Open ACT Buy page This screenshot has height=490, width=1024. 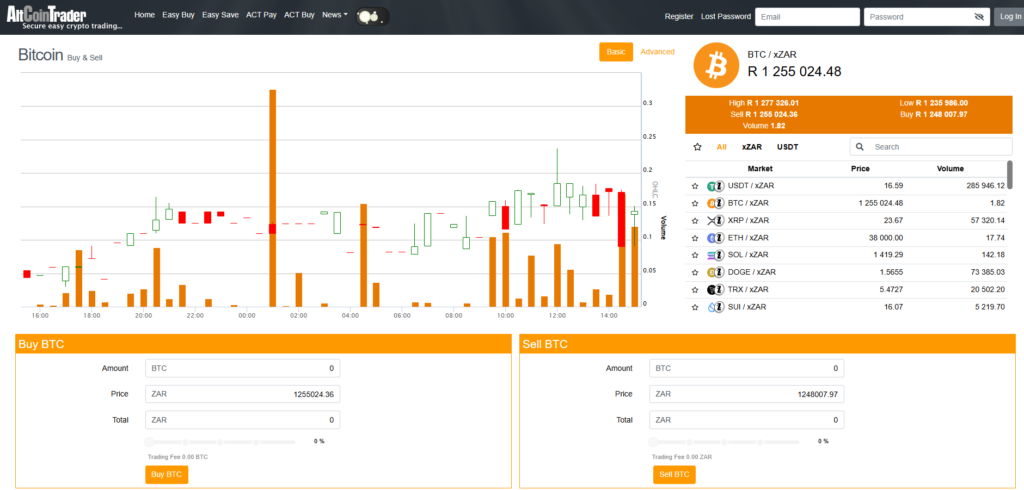click(x=299, y=14)
